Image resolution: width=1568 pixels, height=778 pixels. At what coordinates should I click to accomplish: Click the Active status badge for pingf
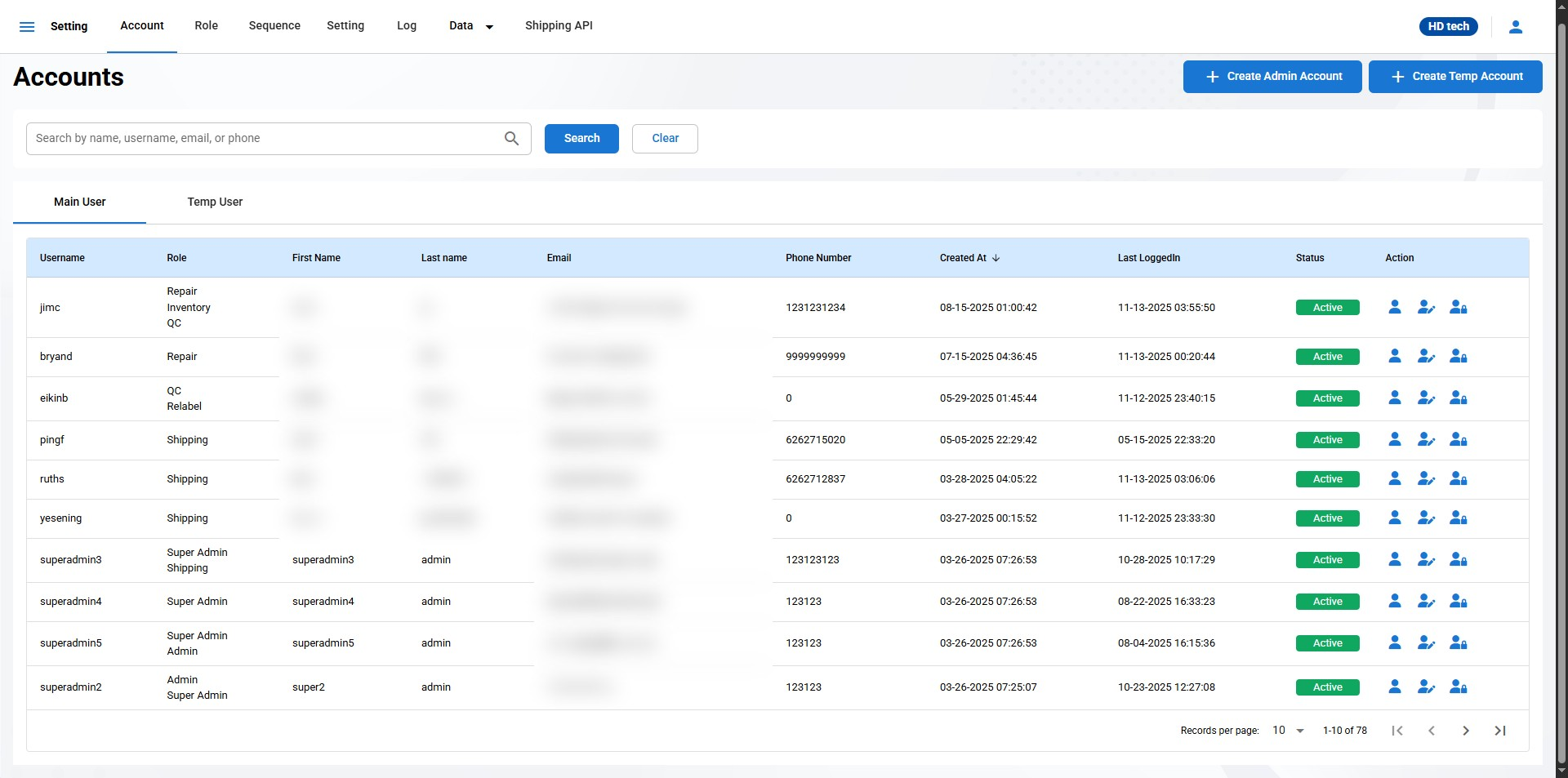coord(1327,440)
